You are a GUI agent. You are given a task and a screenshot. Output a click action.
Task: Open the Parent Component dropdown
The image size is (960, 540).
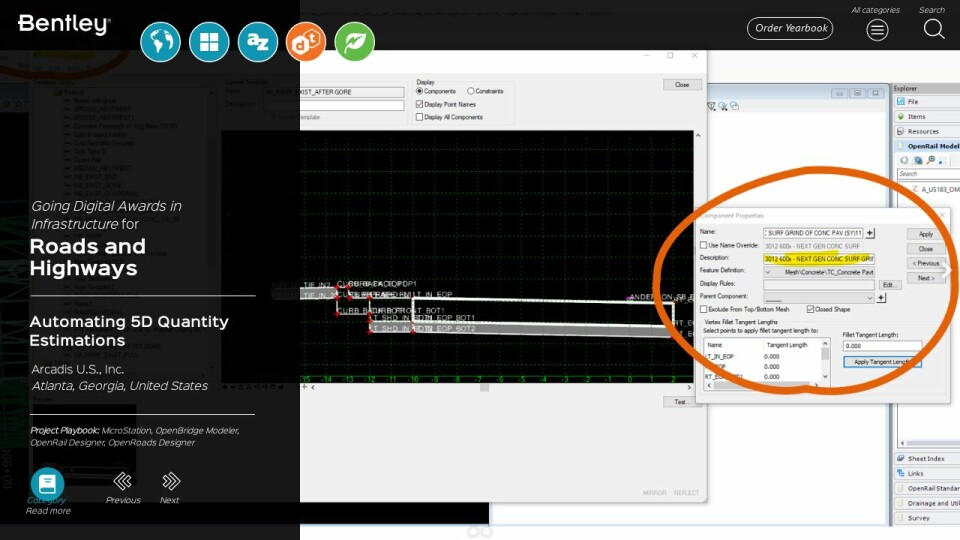click(819, 298)
